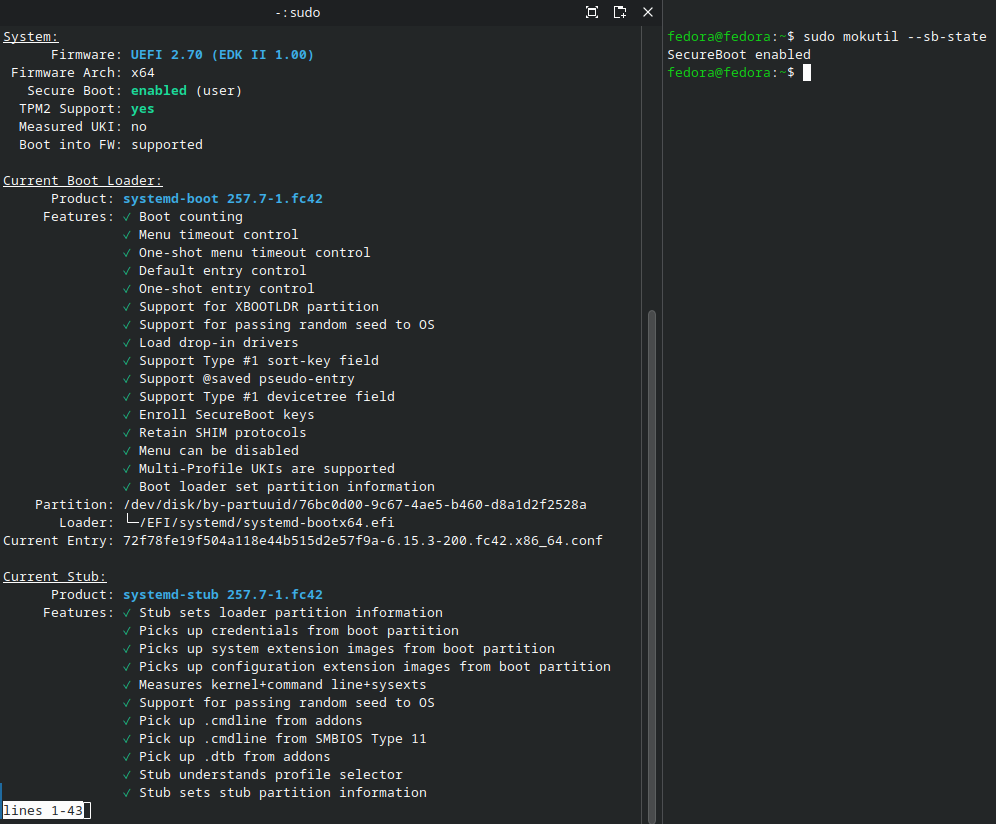This screenshot has width=996, height=824.
Task: Click "Boot loader set partition information" line
Action: (x=286, y=487)
